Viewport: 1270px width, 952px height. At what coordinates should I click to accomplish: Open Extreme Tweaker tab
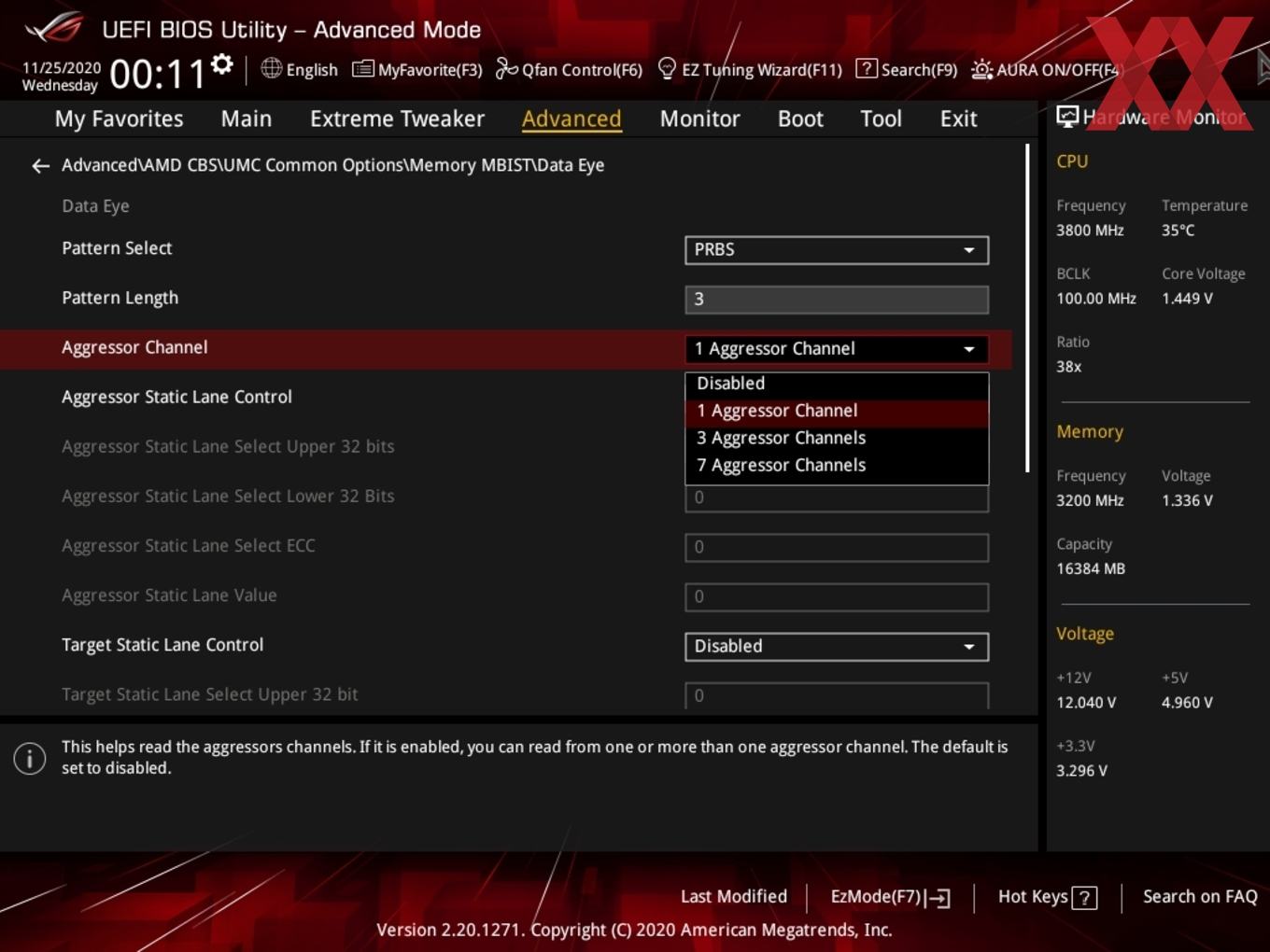point(397,119)
